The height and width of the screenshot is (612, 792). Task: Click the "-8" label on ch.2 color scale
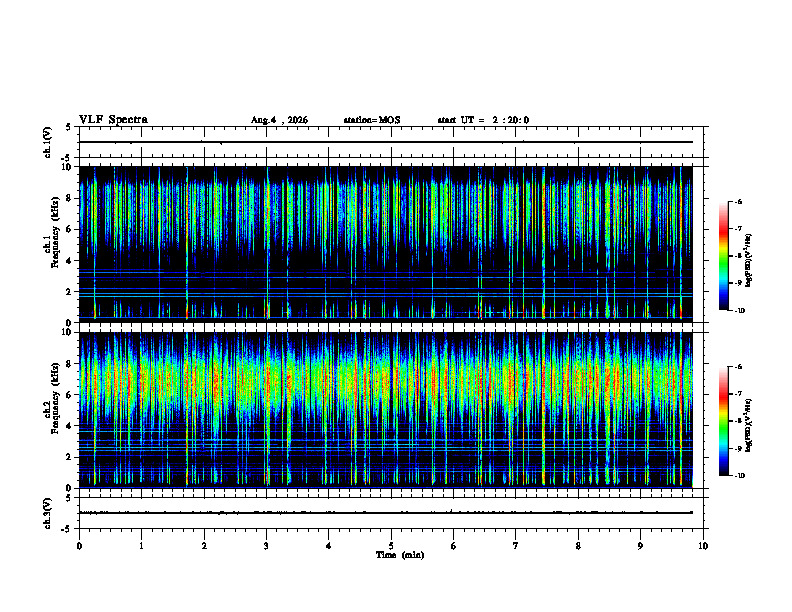point(738,421)
